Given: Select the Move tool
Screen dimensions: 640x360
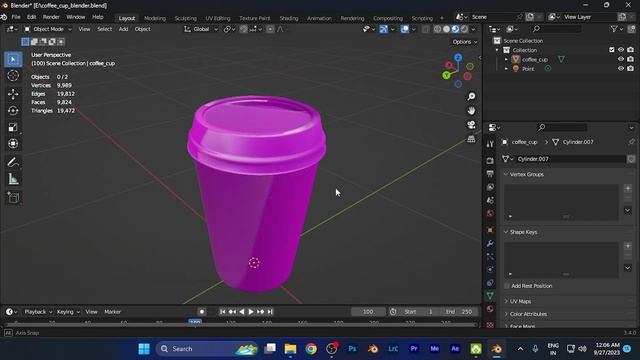Looking at the screenshot, I should pos(13,94).
